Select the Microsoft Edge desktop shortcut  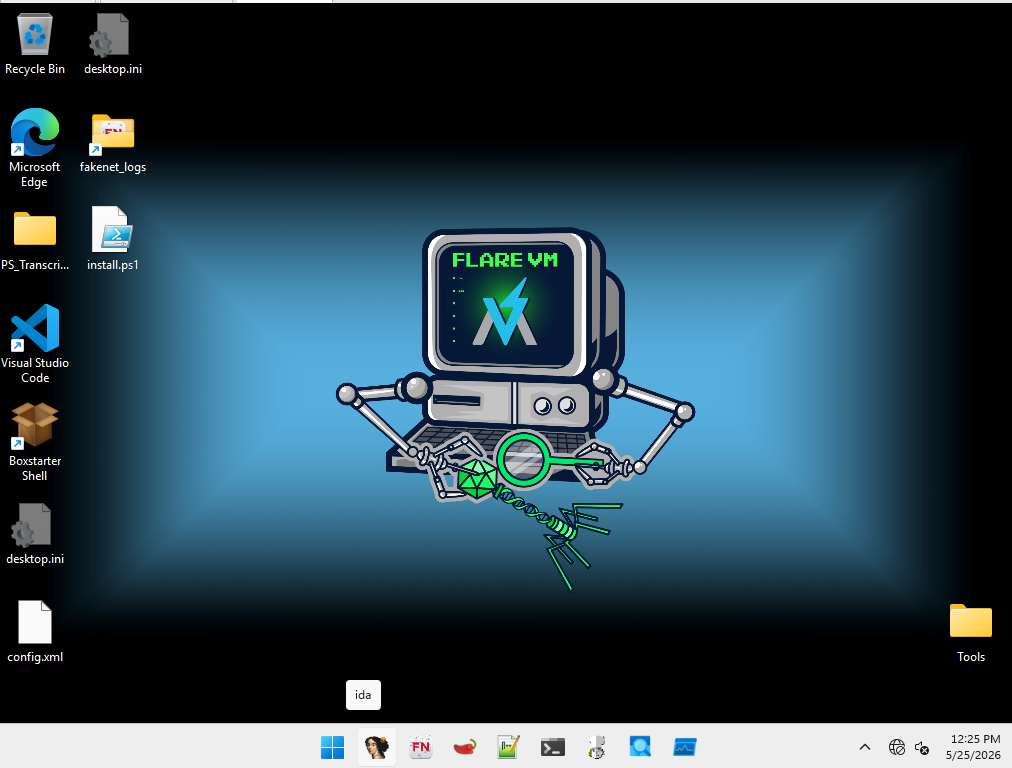[35, 148]
